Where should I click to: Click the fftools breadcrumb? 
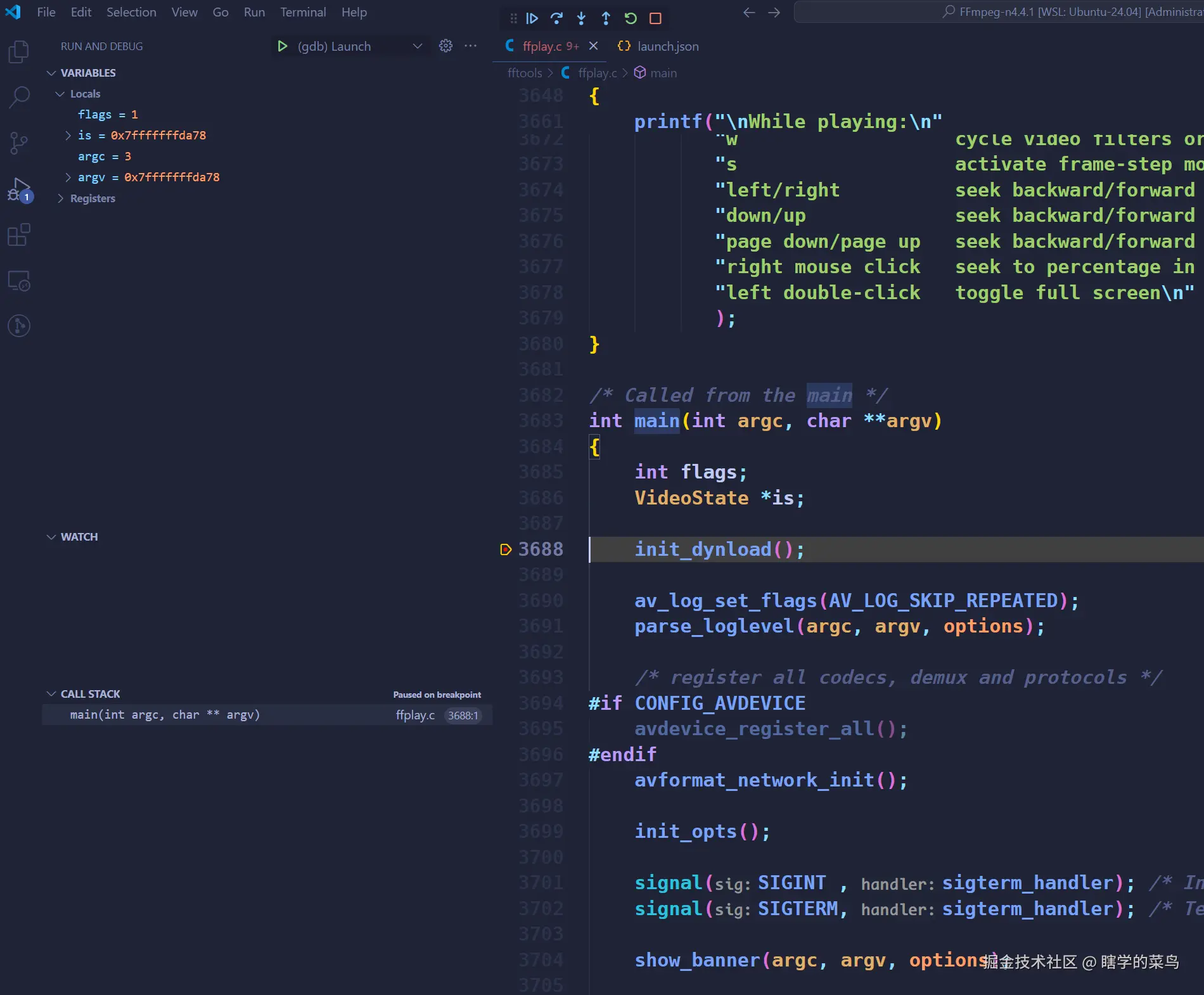[x=525, y=73]
